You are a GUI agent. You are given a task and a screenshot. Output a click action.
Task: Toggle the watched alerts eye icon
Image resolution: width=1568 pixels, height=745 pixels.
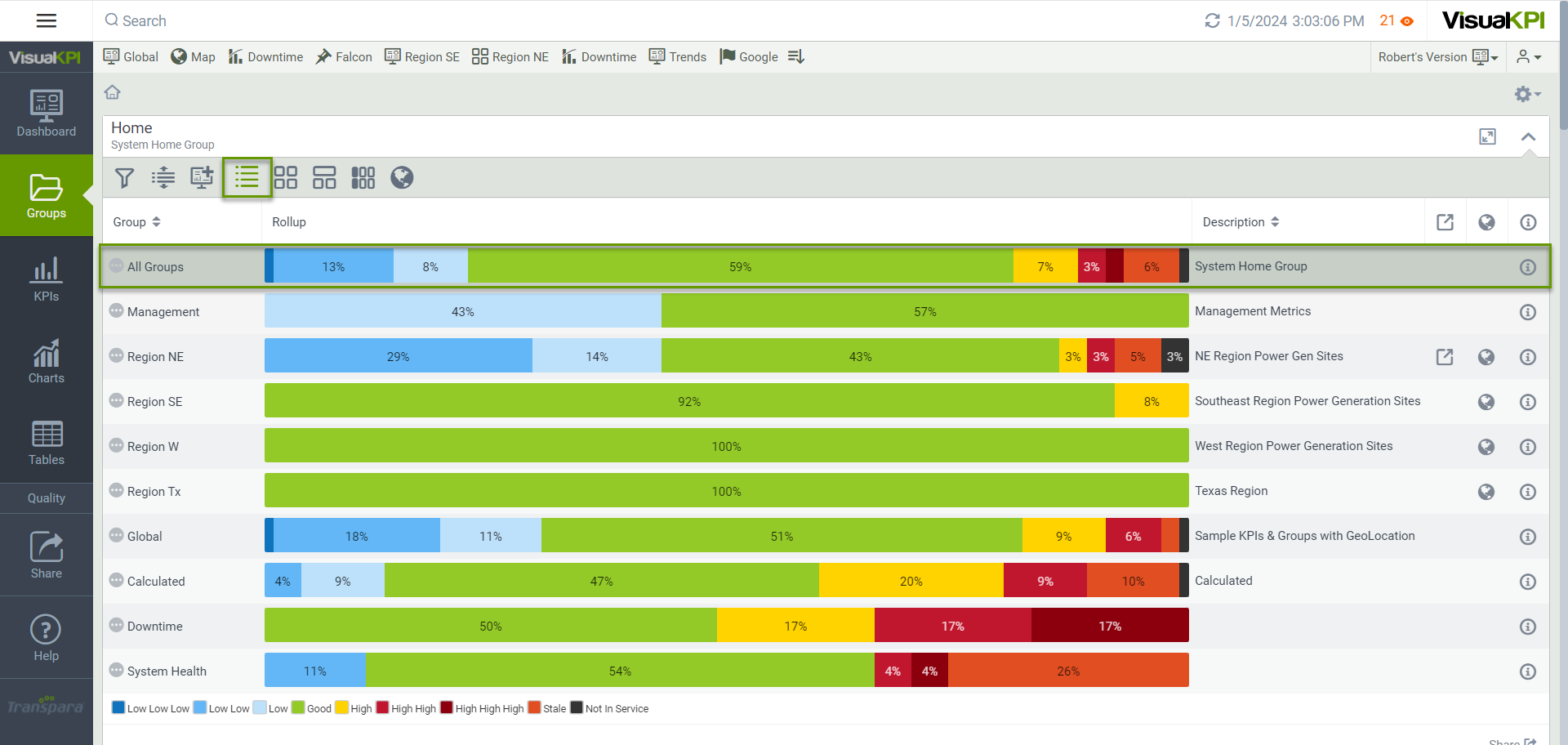tap(1407, 21)
